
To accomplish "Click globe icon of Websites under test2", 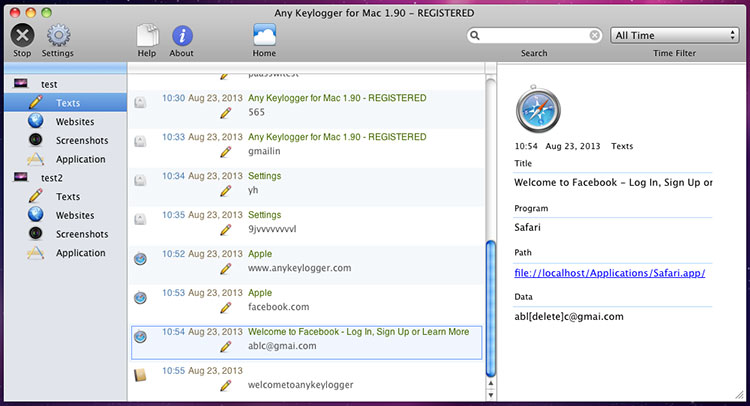I will [35, 215].
